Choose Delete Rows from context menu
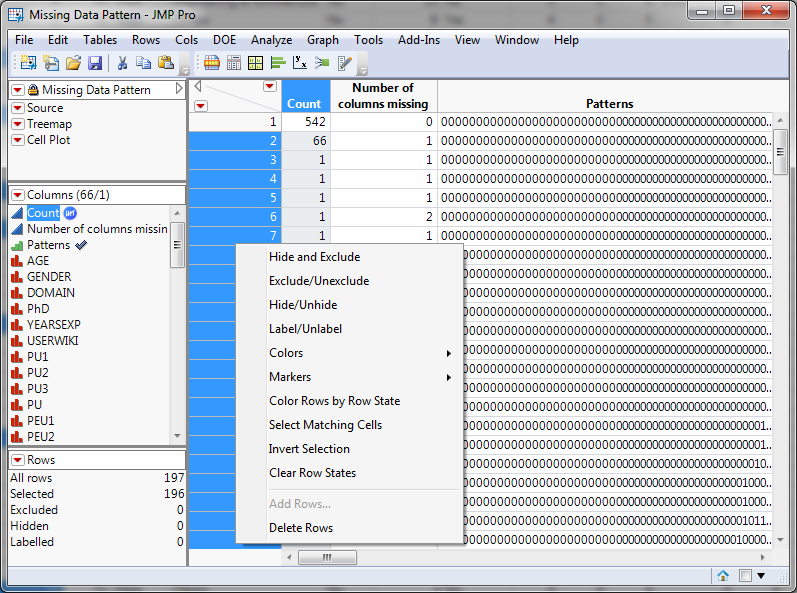Screen dimensions: 797x593 [350, 528]
